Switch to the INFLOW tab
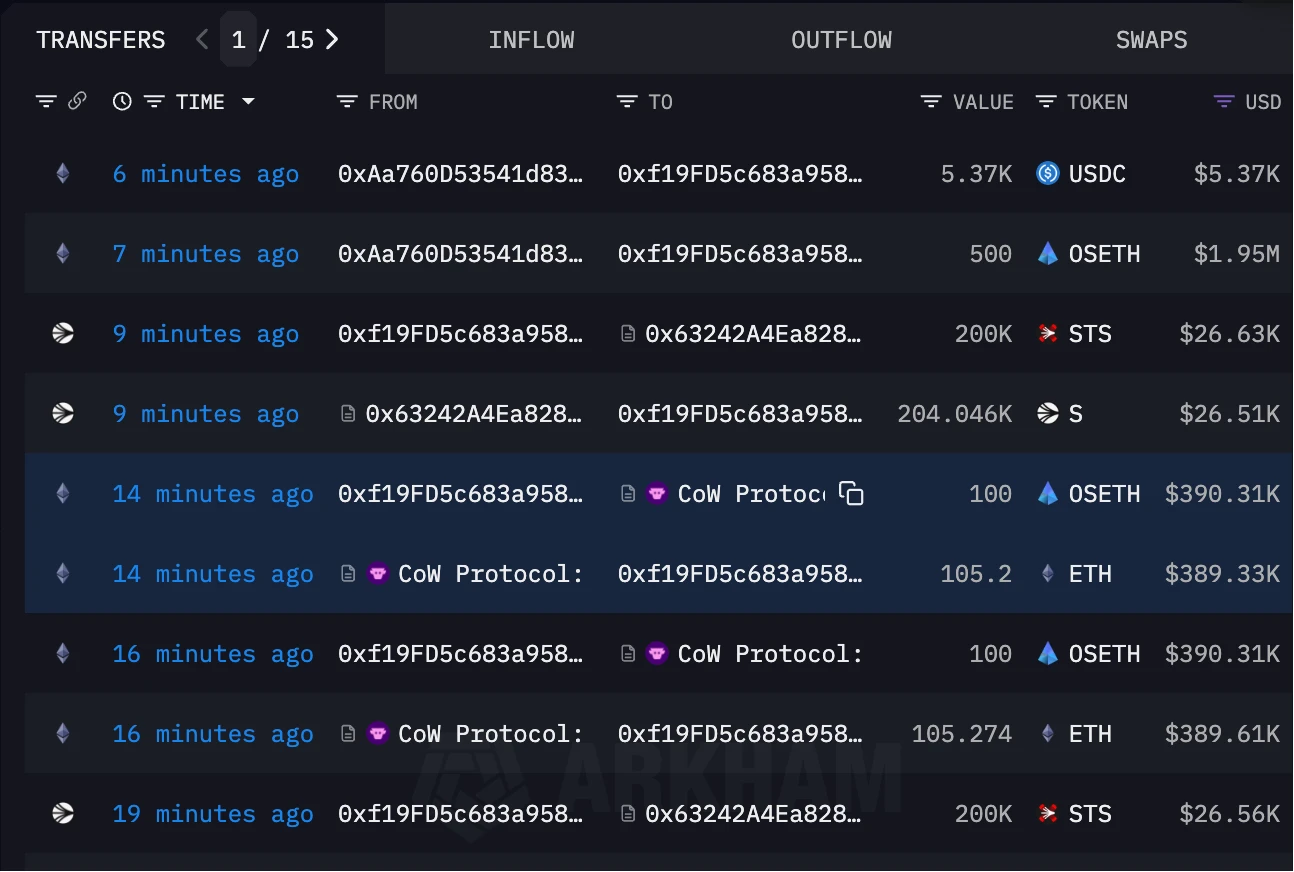This screenshot has width=1294, height=872. [531, 40]
